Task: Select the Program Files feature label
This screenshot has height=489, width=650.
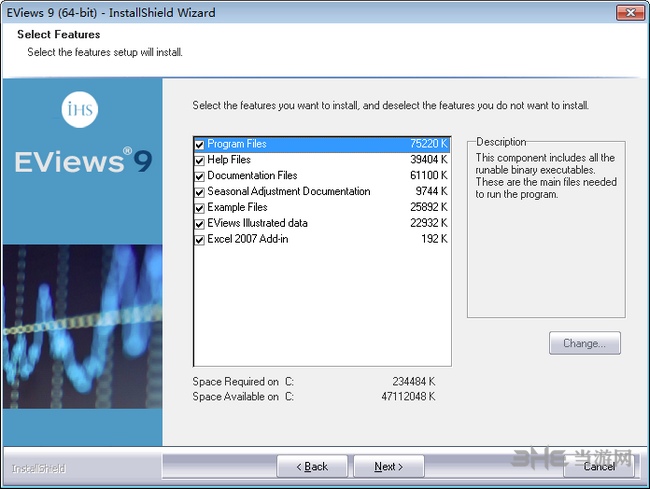Action: (x=237, y=144)
